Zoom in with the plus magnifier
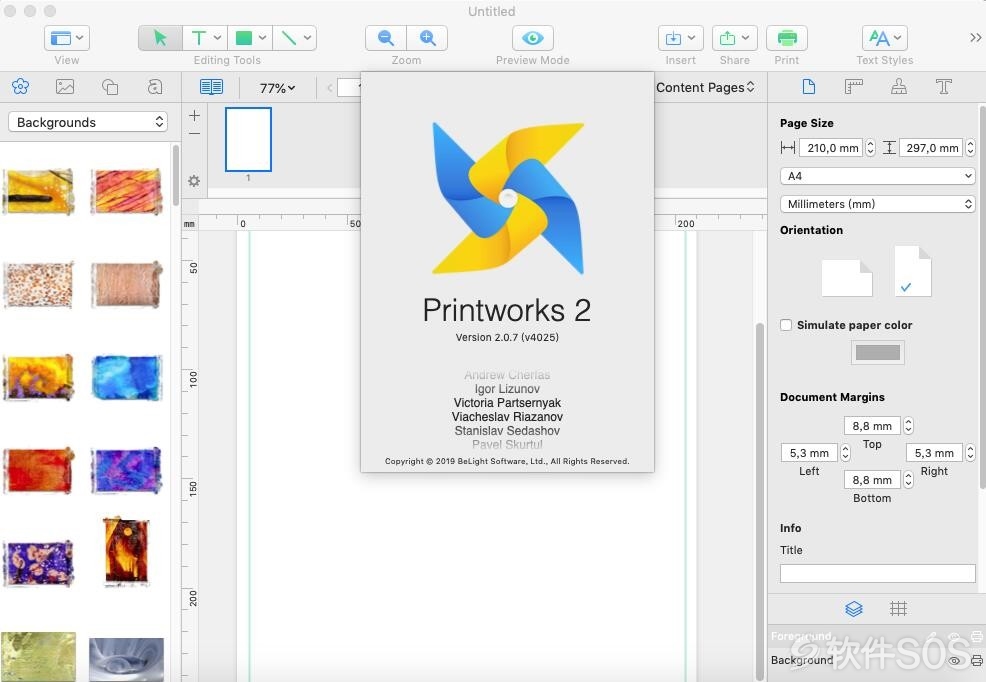Image resolution: width=986 pixels, height=682 pixels. point(427,38)
